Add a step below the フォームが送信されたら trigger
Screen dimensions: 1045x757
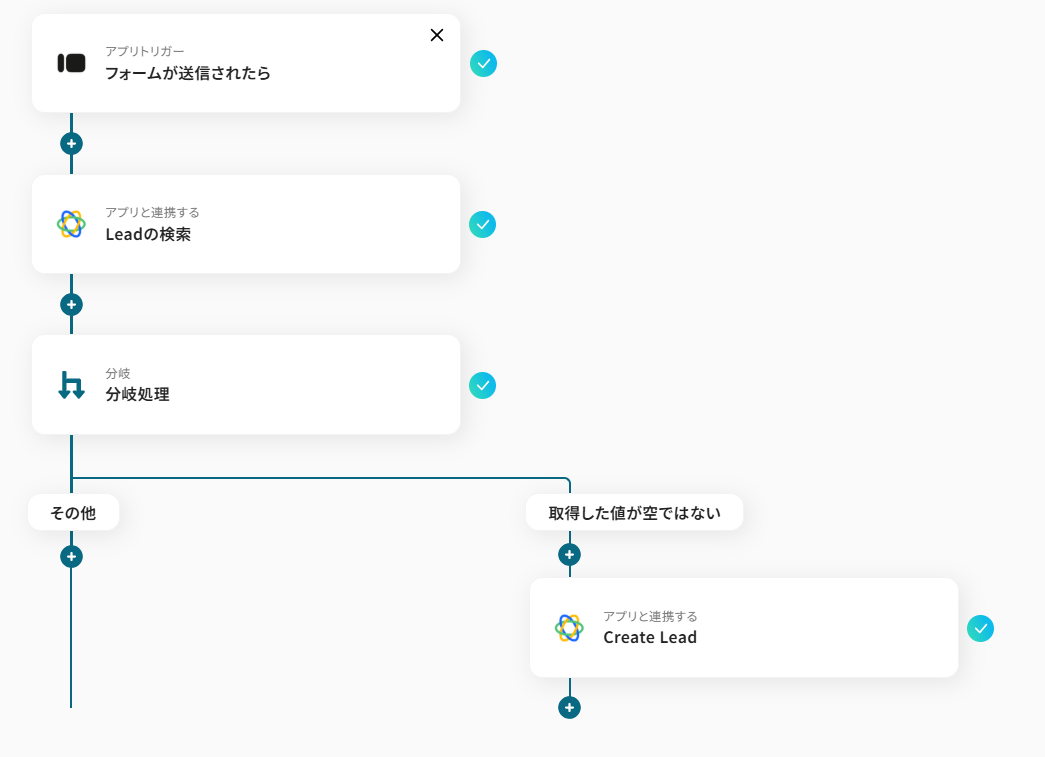(x=71, y=143)
